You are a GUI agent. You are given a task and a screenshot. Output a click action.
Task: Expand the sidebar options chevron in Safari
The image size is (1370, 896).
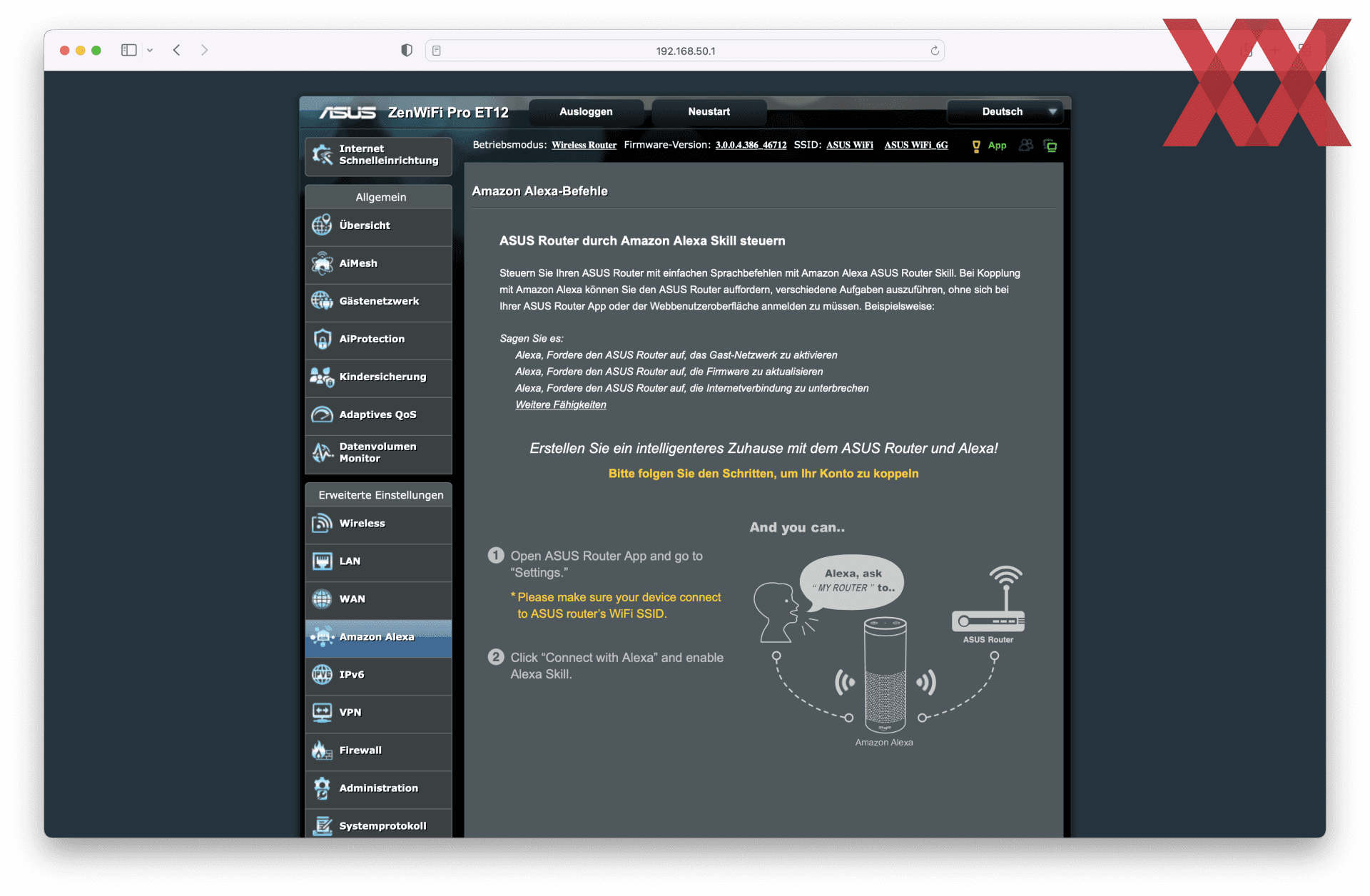150,51
